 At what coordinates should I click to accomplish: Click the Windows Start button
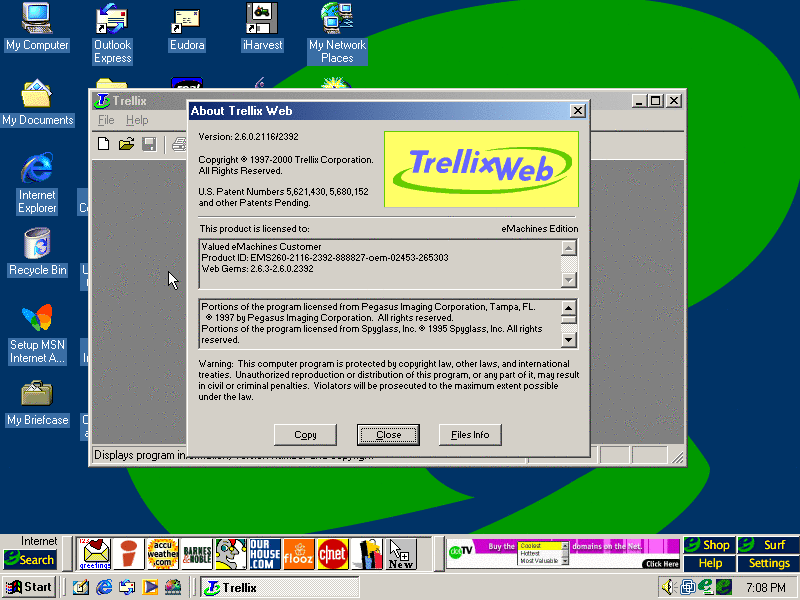pyautogui.click(x=30, y=587)
